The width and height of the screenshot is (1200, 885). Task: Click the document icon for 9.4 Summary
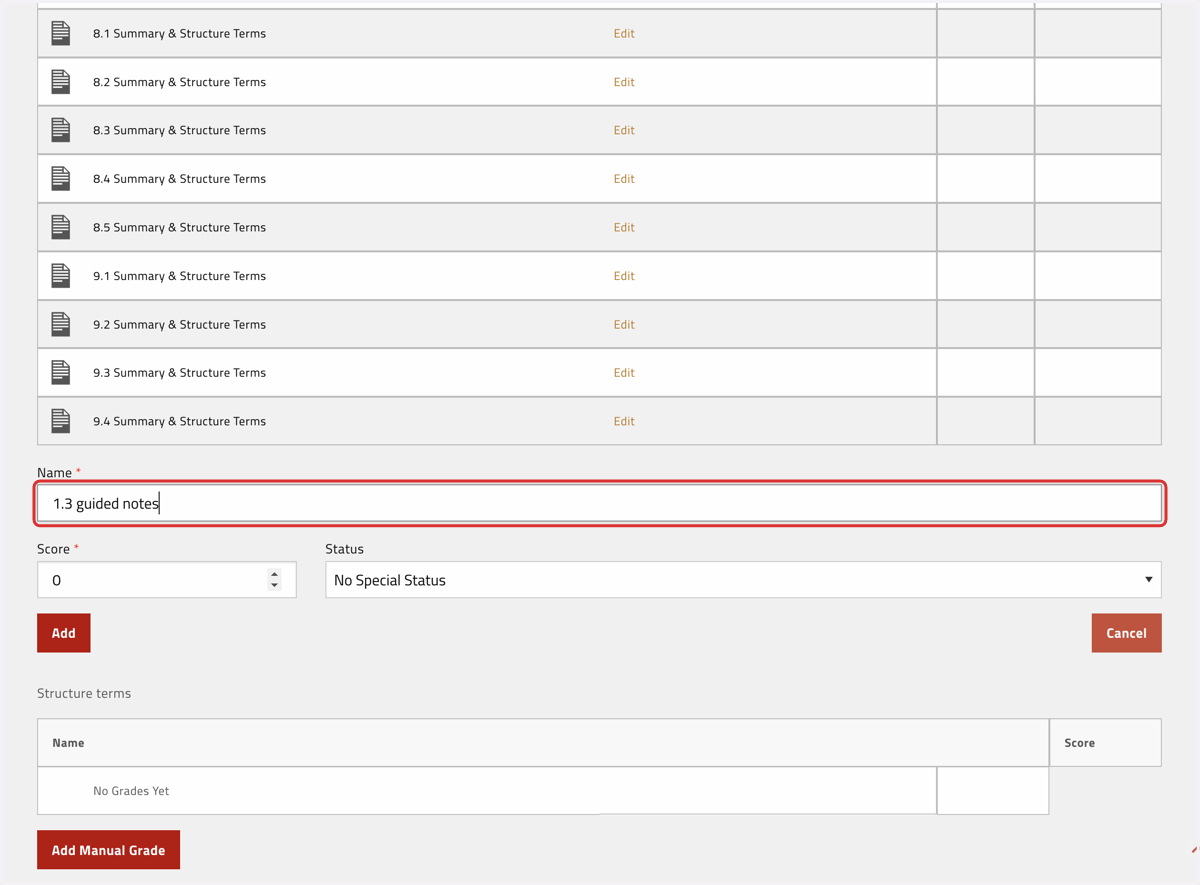[x=61, y=421]
